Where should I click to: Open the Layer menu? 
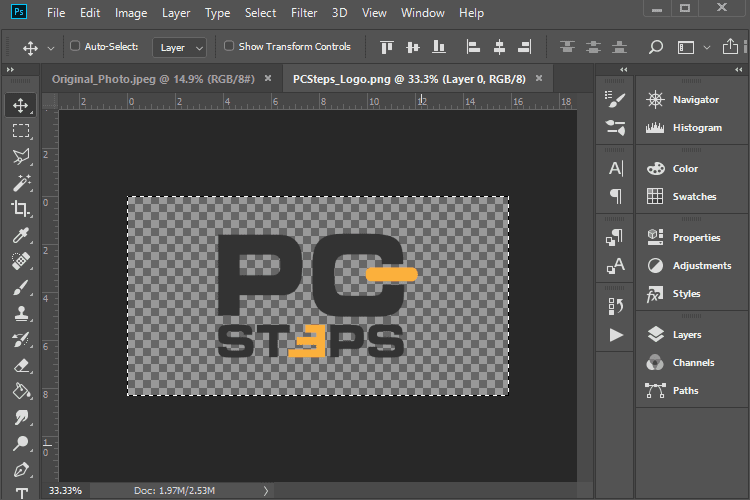(176, 13)
